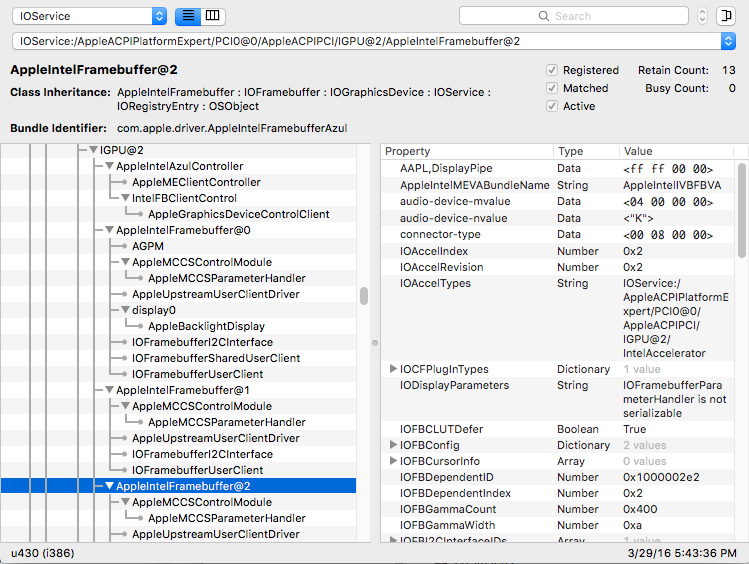Select the IOAccelRevision property row
Image resolution: width=749 pixels, height=564 pixels.
pos(557,267)
